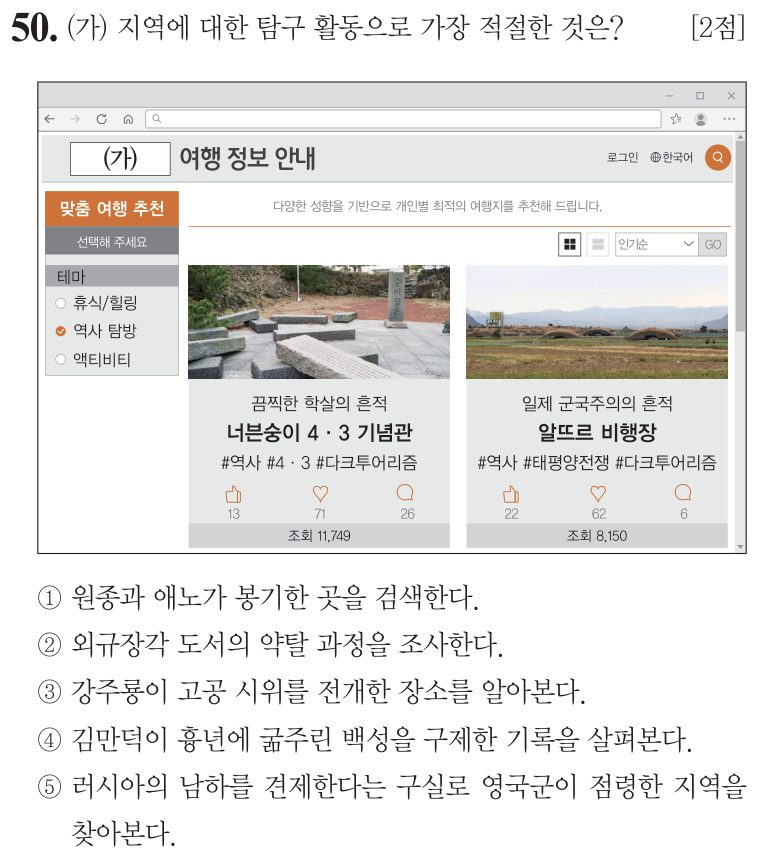Image resolution: width=759 pixels, height=859 pixels.
Task: Minimize the browser window
Action: (x=669, y=95)
